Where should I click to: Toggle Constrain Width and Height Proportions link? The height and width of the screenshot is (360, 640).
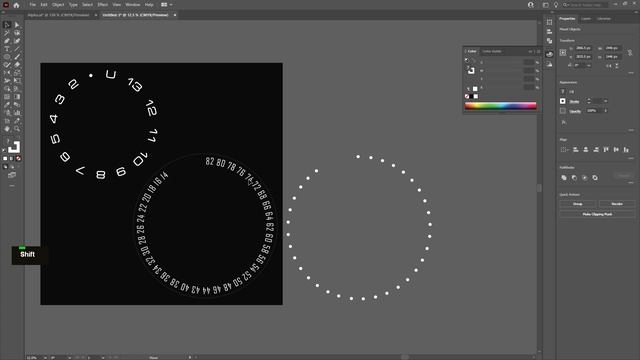[630, 53]
